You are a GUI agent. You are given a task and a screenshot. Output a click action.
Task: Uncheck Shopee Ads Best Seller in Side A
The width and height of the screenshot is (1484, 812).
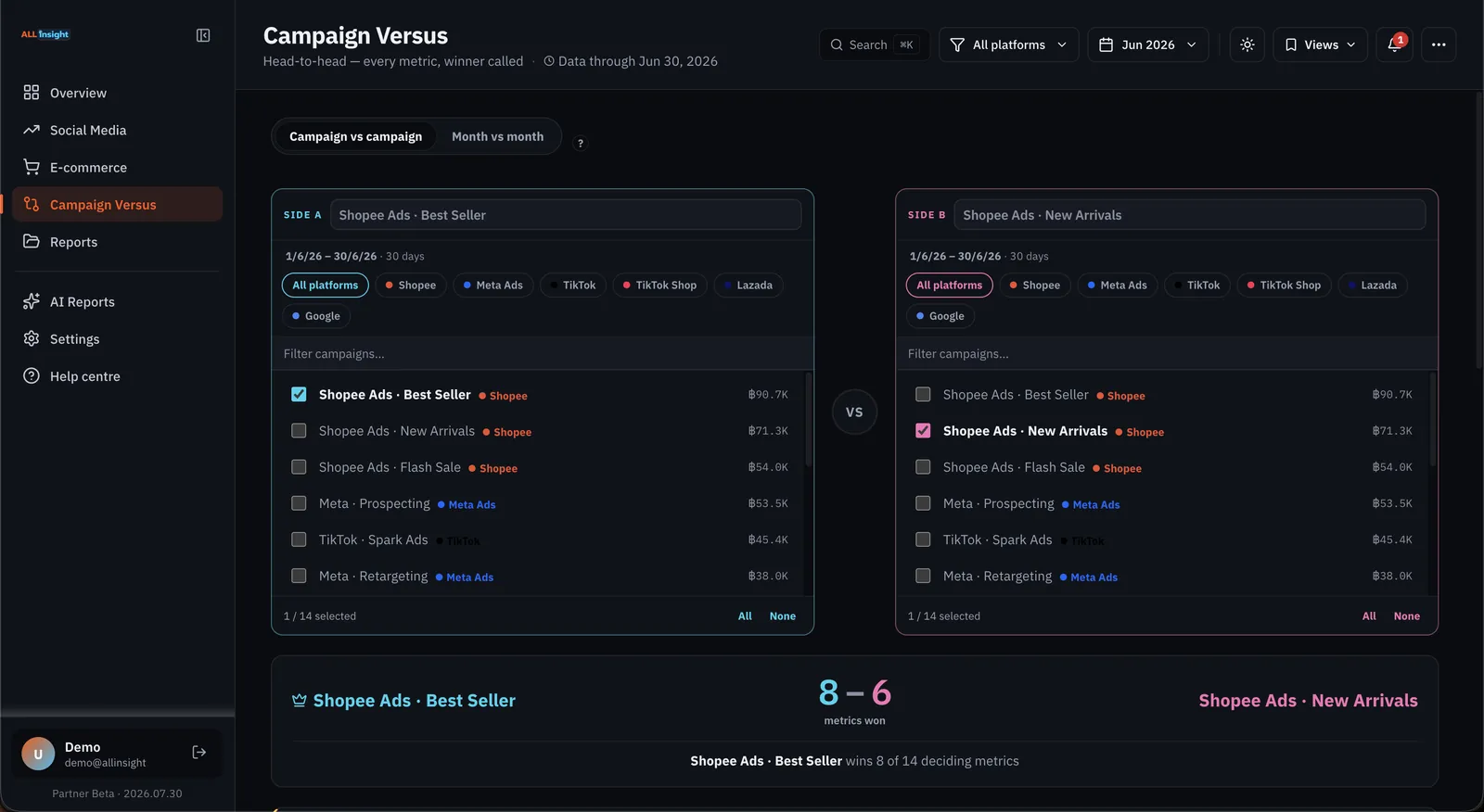click(299, 394)
